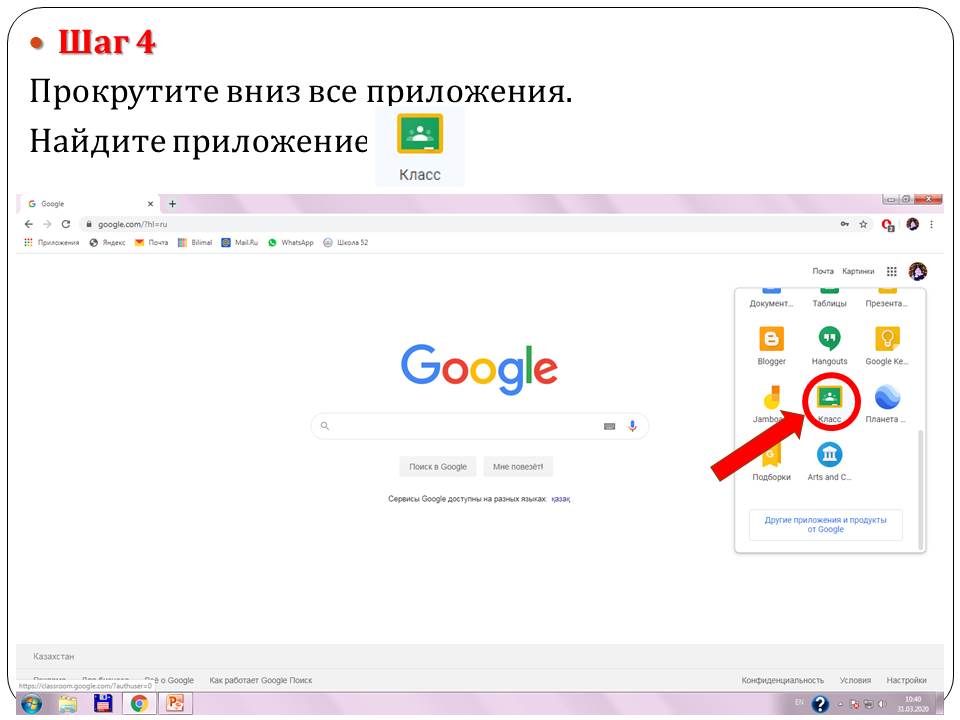This screenshot has width=960, height=720.
Task: Click the Поиск в Google button
Action: pyautogui.click(x=437, y=467)
